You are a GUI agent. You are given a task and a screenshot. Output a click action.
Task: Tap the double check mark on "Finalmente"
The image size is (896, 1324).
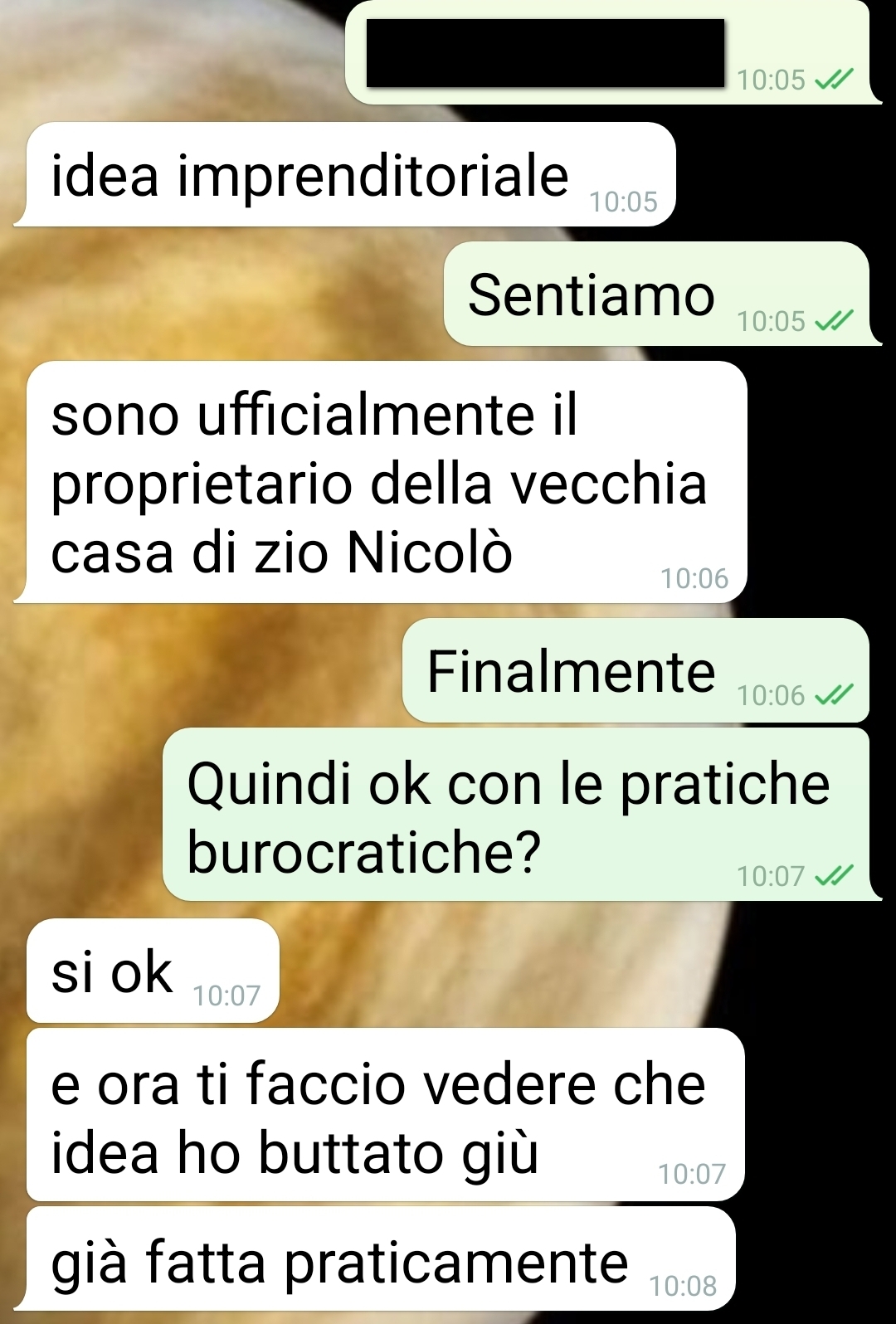pos(834,694)
